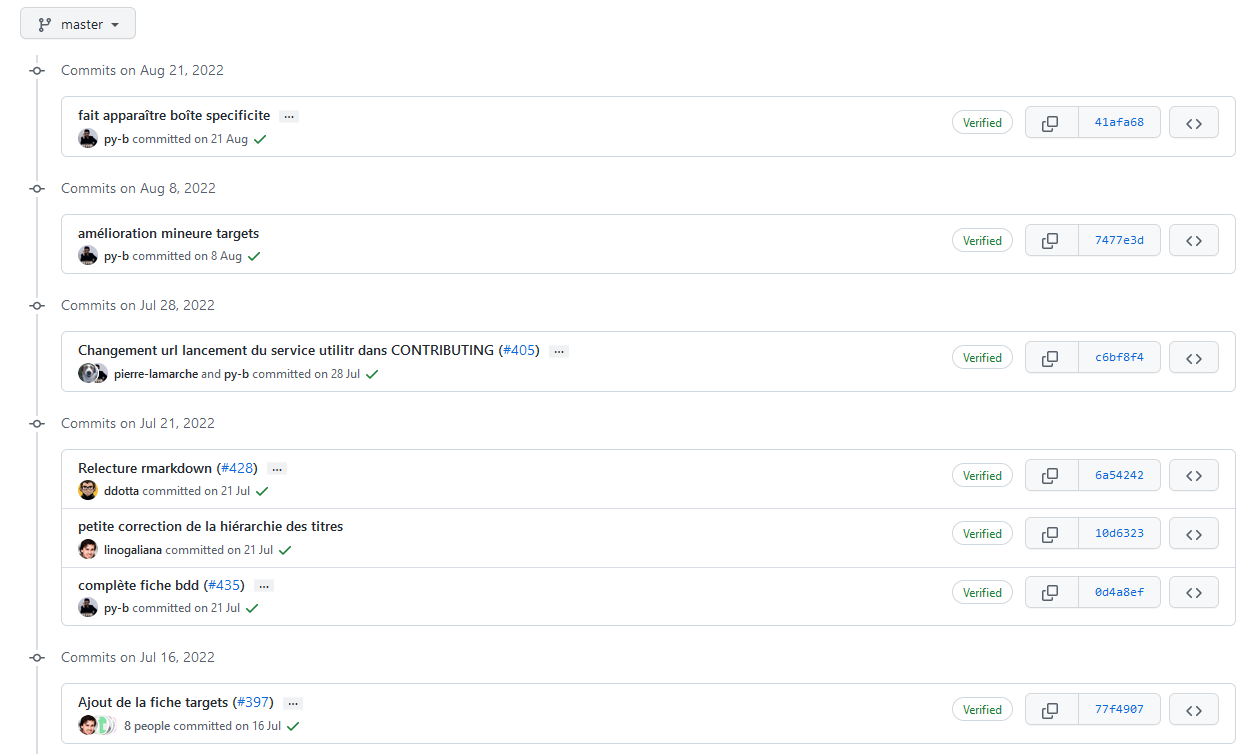Open Verified badge for commit 7477e3d
Screen dimensions: 1247x754
[x=982, y=241]
